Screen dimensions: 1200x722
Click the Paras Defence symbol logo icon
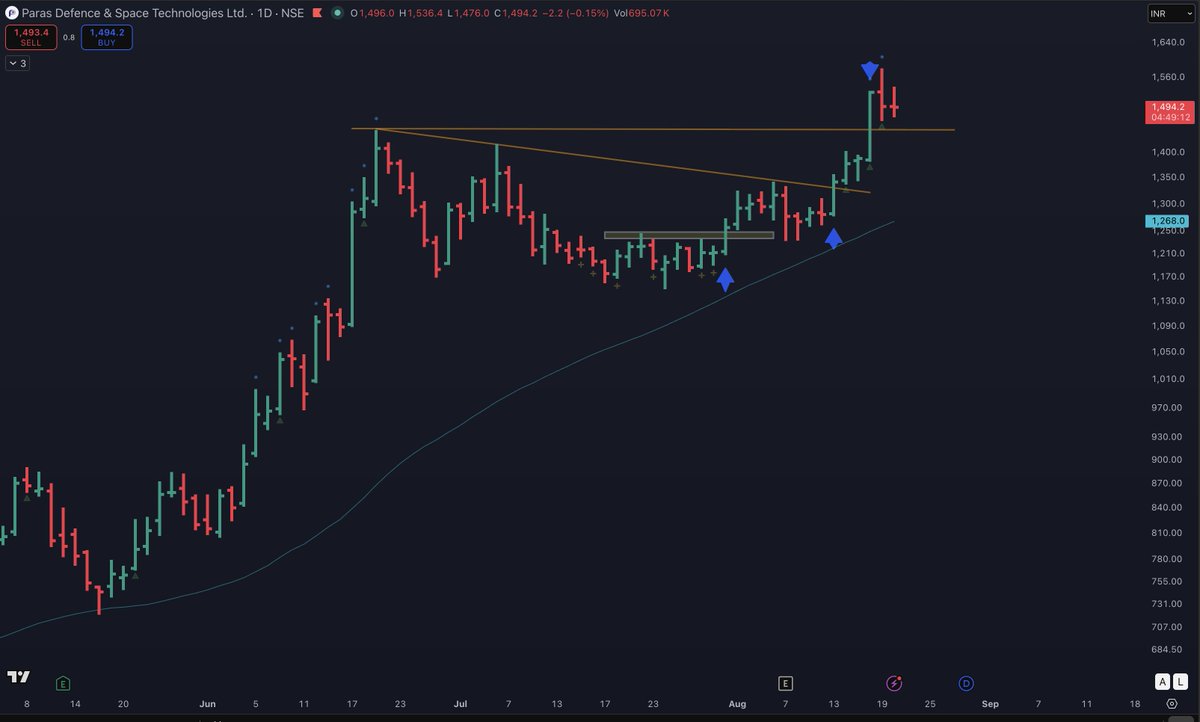[x=11, y=13]
